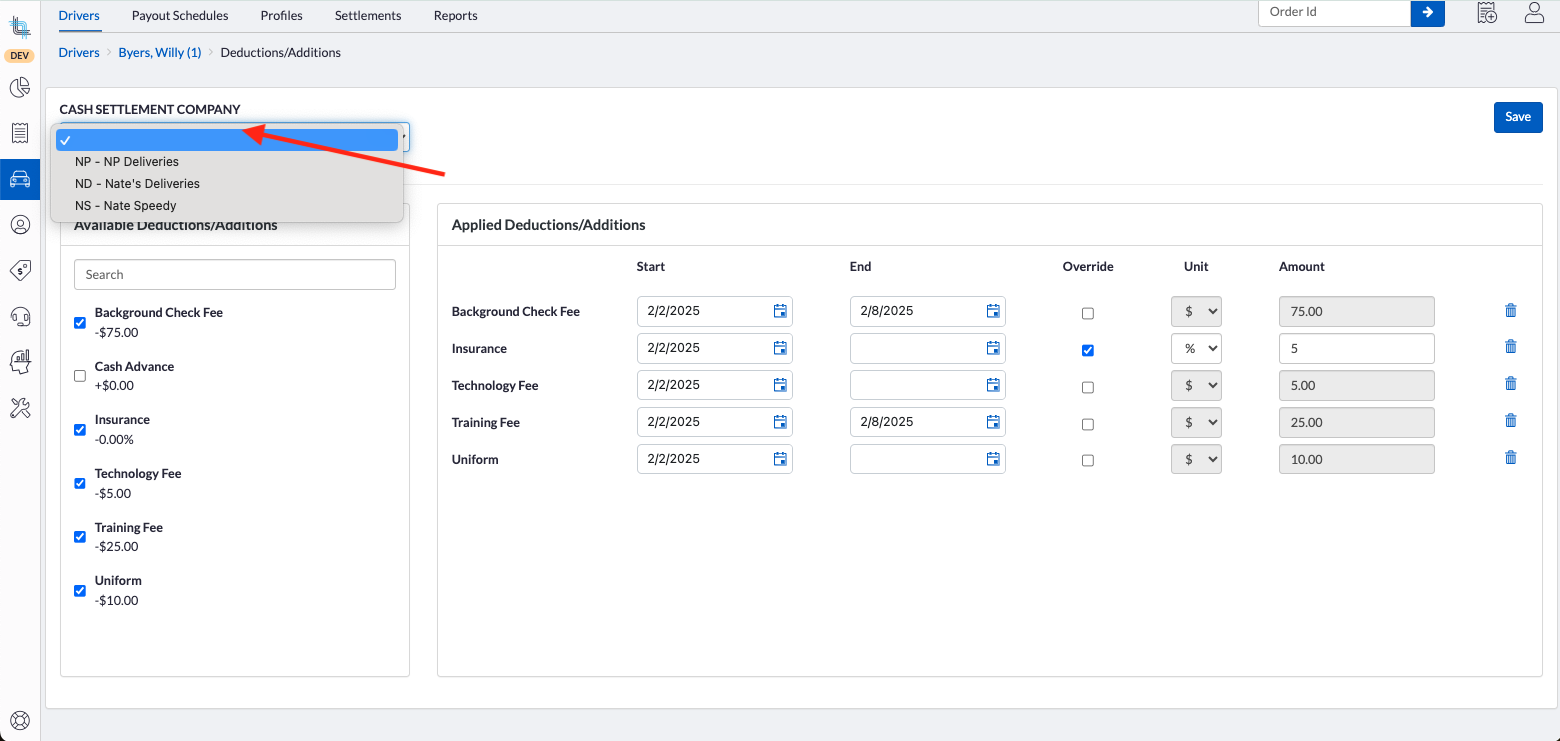Image resolution: width=1560 pixels, height=741 pixels.
Task: Open the pricing tag sidebar icon
Action: [20, 270]
